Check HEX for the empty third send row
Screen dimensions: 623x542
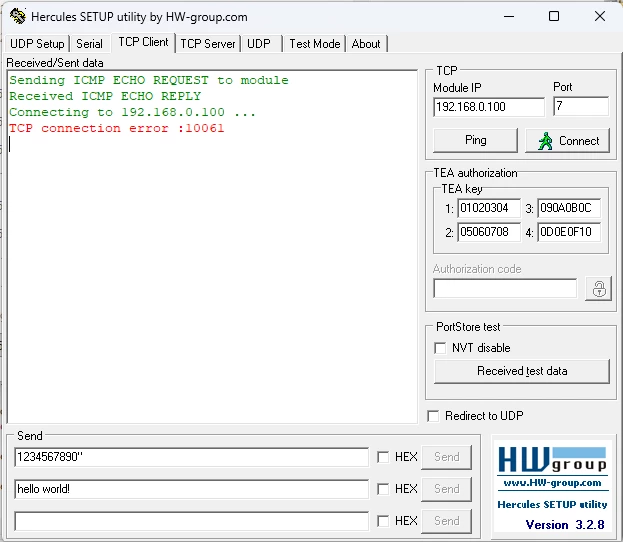click(383, 521)
